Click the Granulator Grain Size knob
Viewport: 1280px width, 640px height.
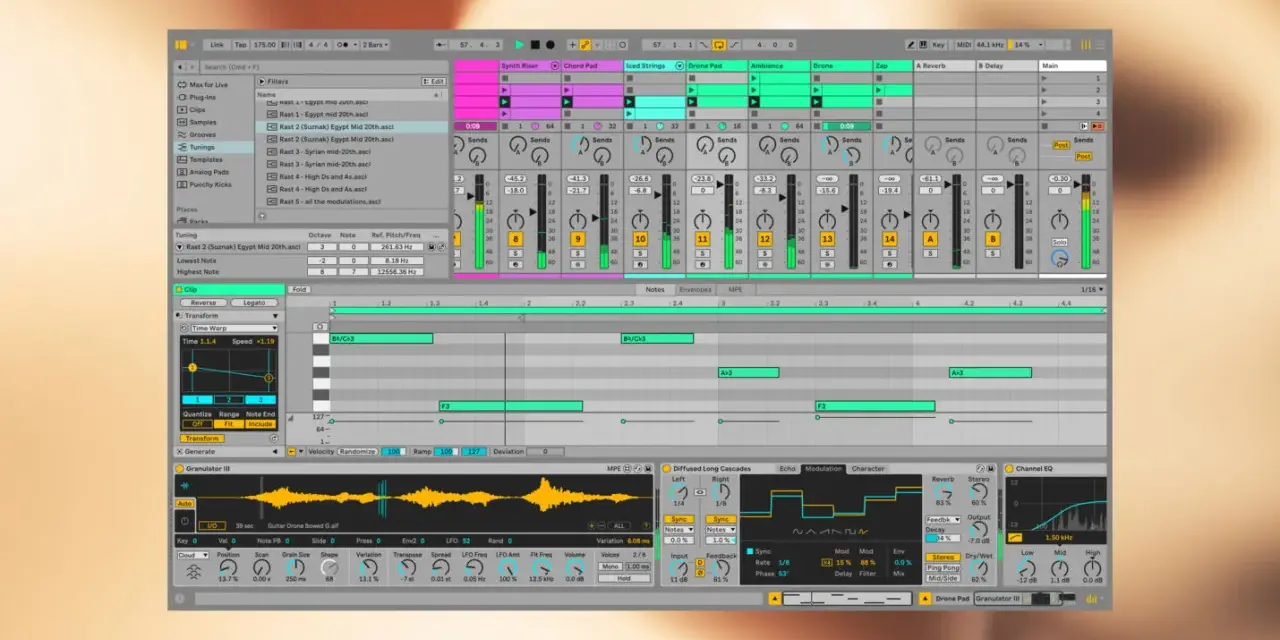point(296,566)
